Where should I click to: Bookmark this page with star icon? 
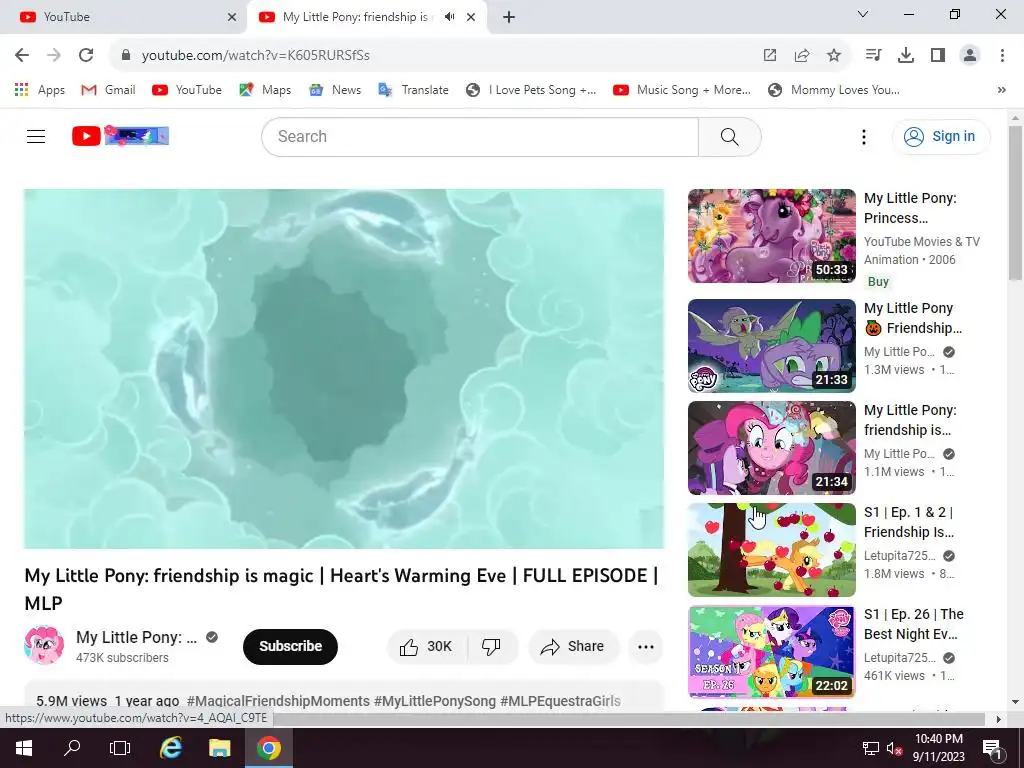[833, 56]
